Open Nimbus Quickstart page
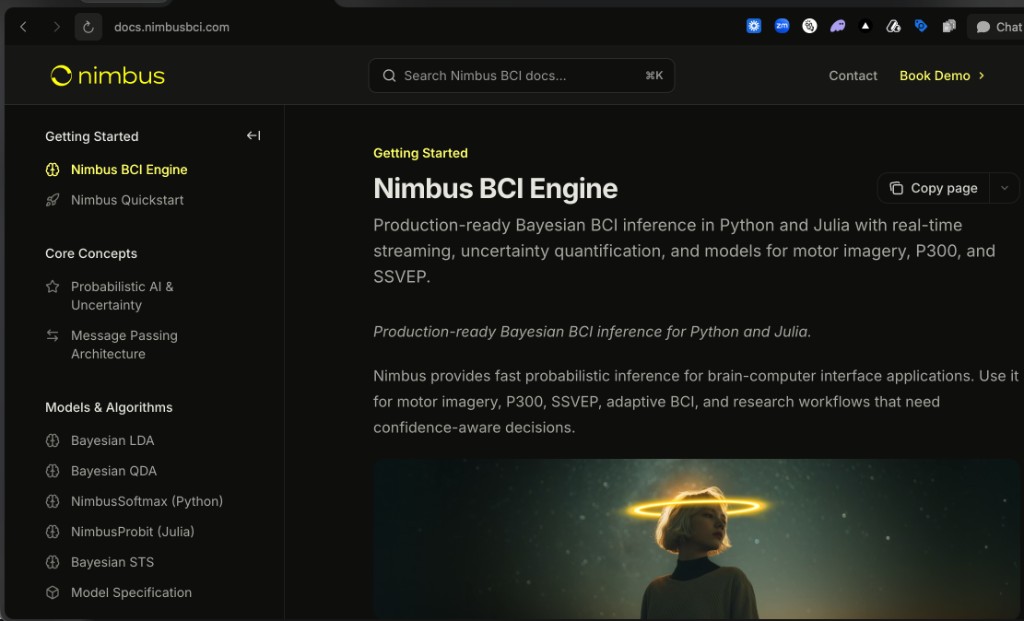The image size is (1024, 621). pos(127,200)
